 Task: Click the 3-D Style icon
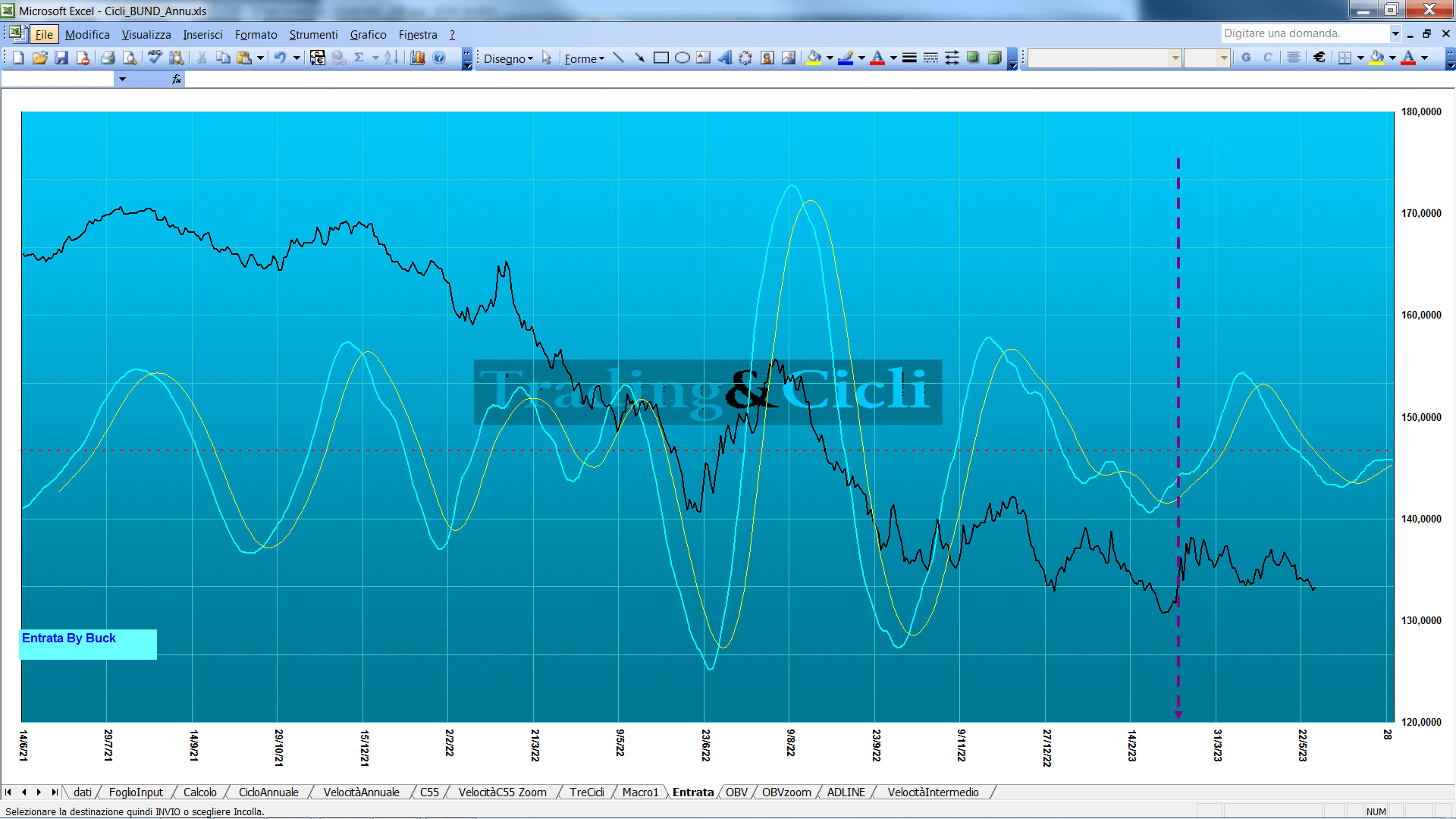tap(994, 58)
